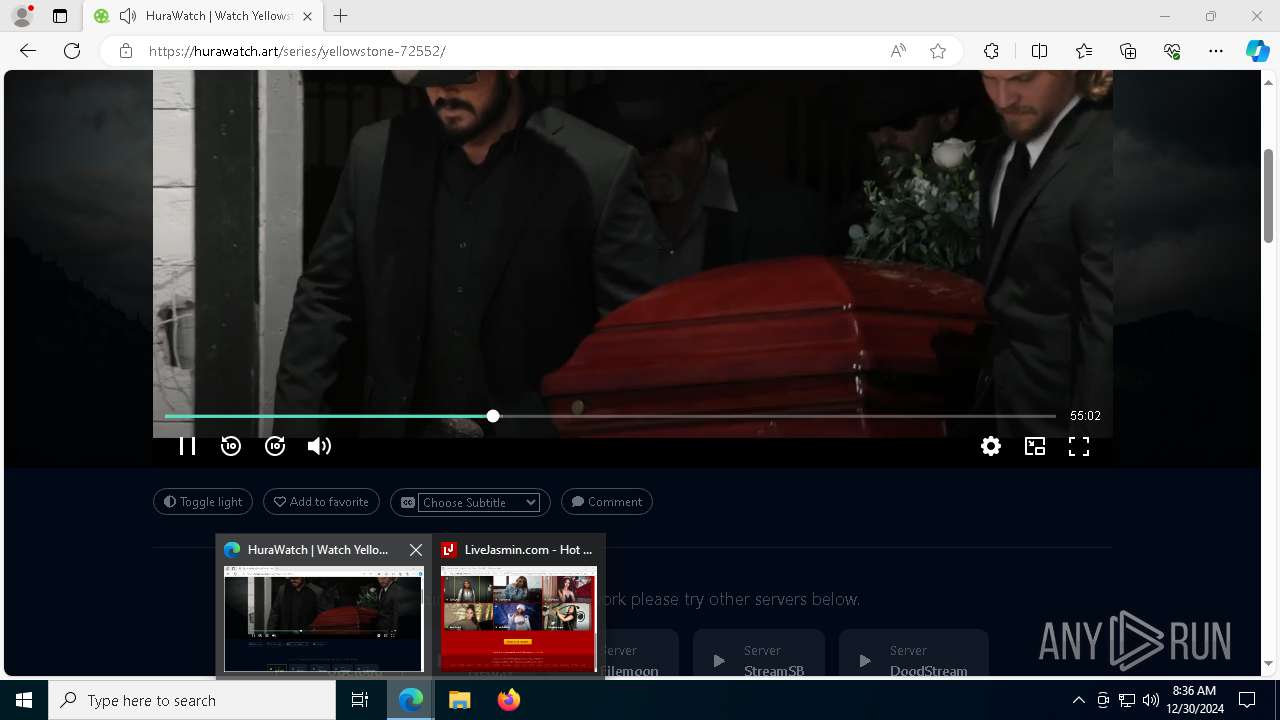This screenshot has height=720, width=1280.
Task: Switch to LiveJasmin preview thumbnail
Action: [x=519, y=619]
